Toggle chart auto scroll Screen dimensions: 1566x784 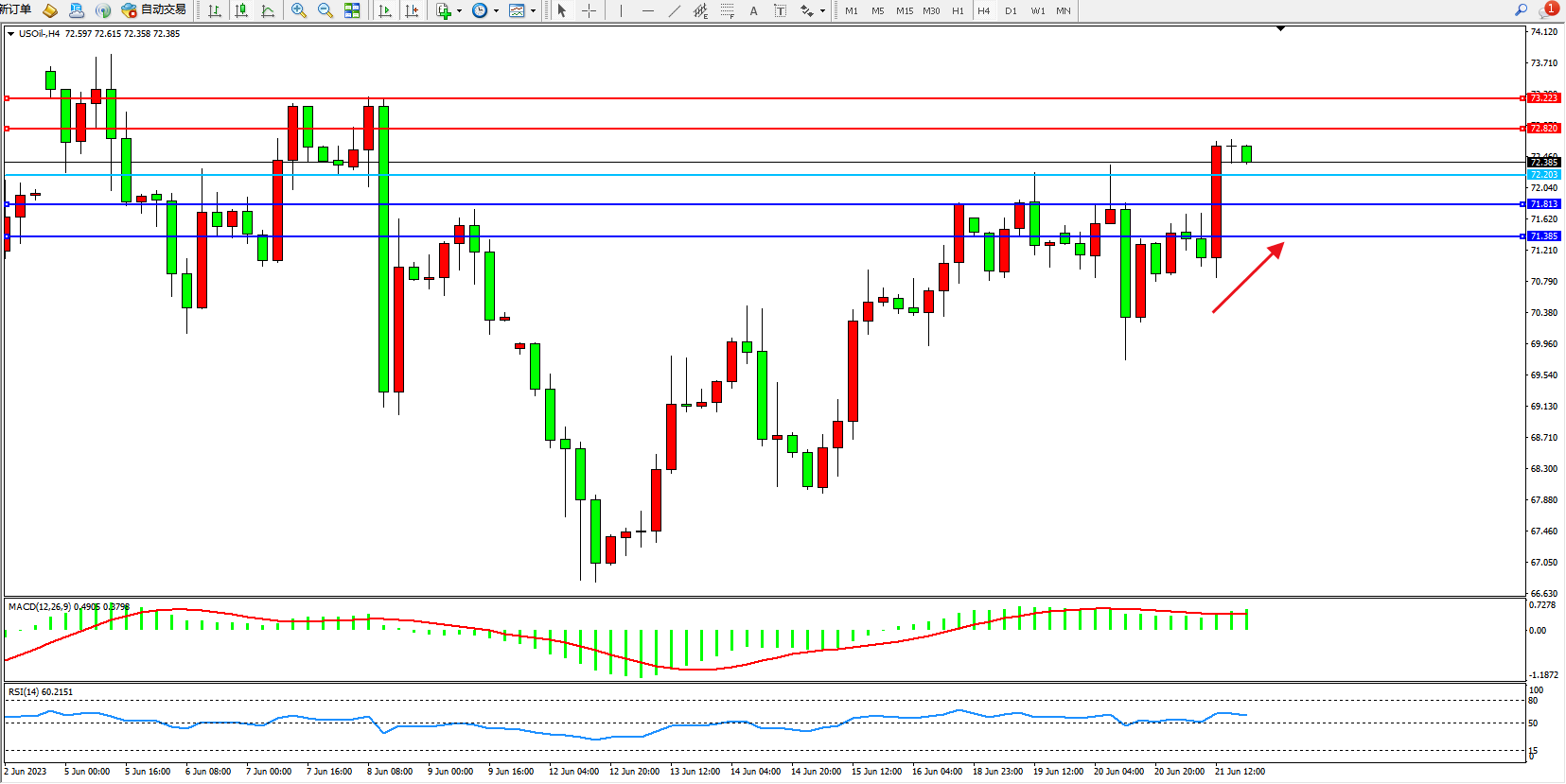click(x=385, y=10)
